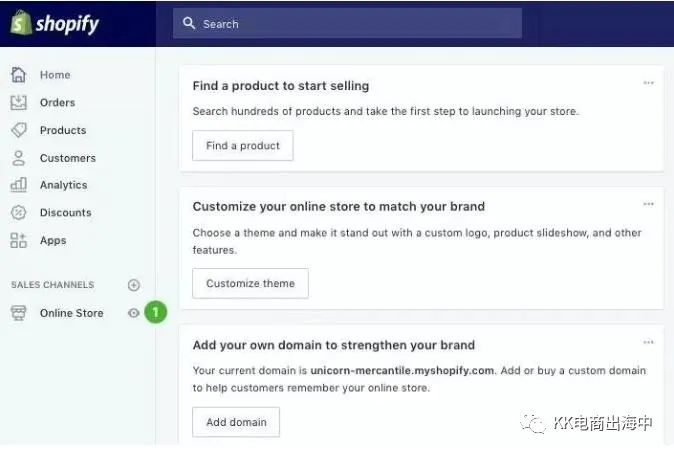
Task: Open Discounts in the sidebar
Action: (66, 212)
